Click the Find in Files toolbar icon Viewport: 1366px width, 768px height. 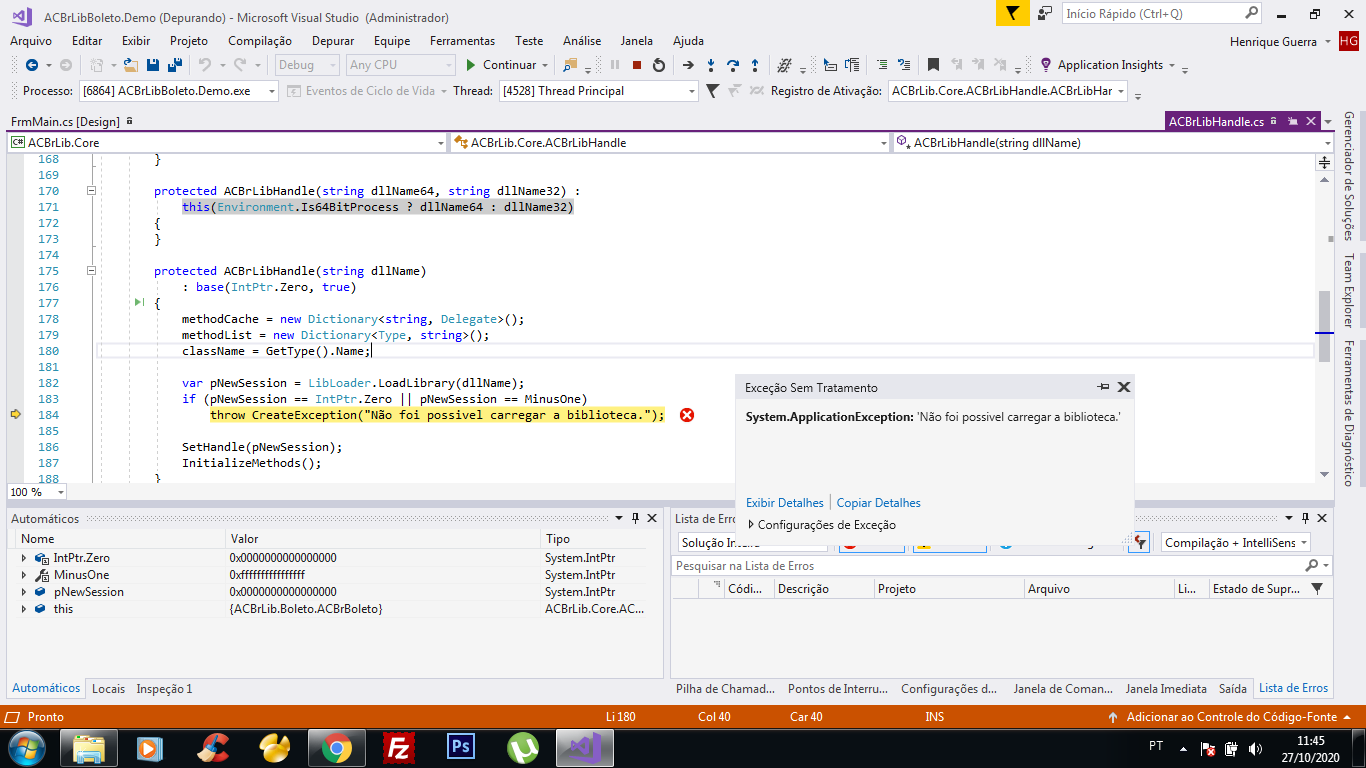pos(570,65)
